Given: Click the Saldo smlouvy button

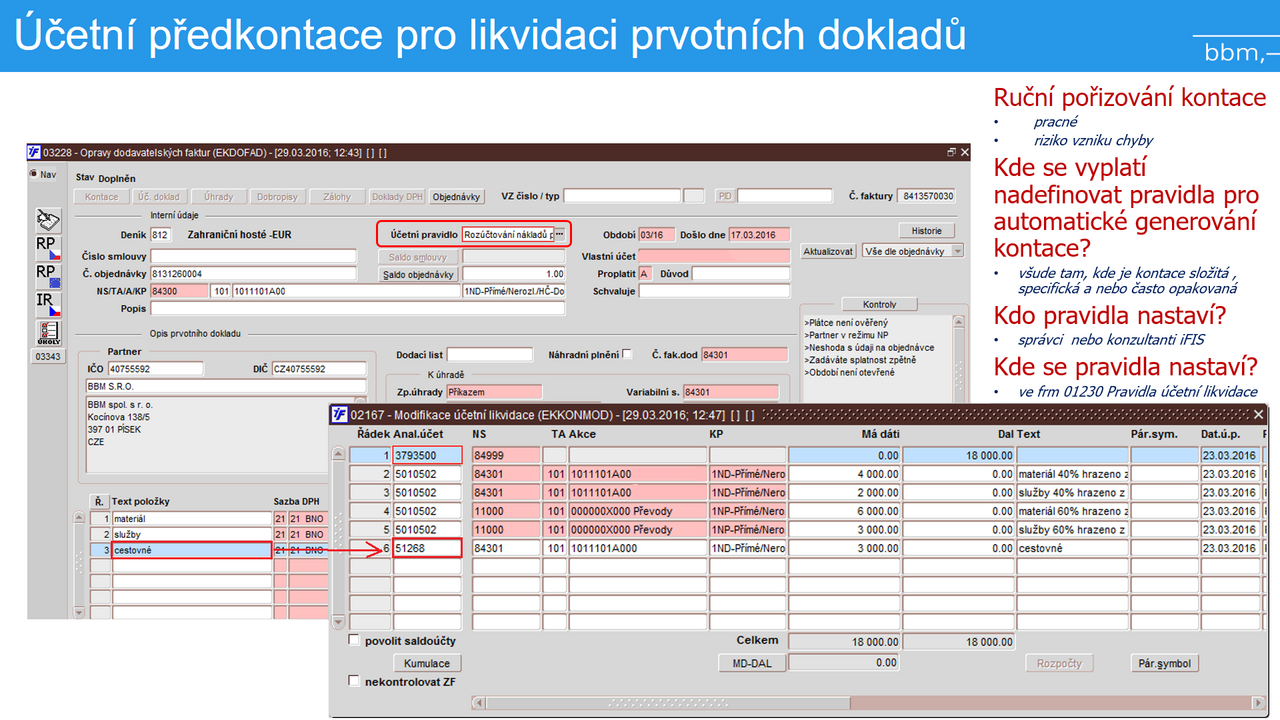Looking at the screenshot, I should click(x=419, y=257).
